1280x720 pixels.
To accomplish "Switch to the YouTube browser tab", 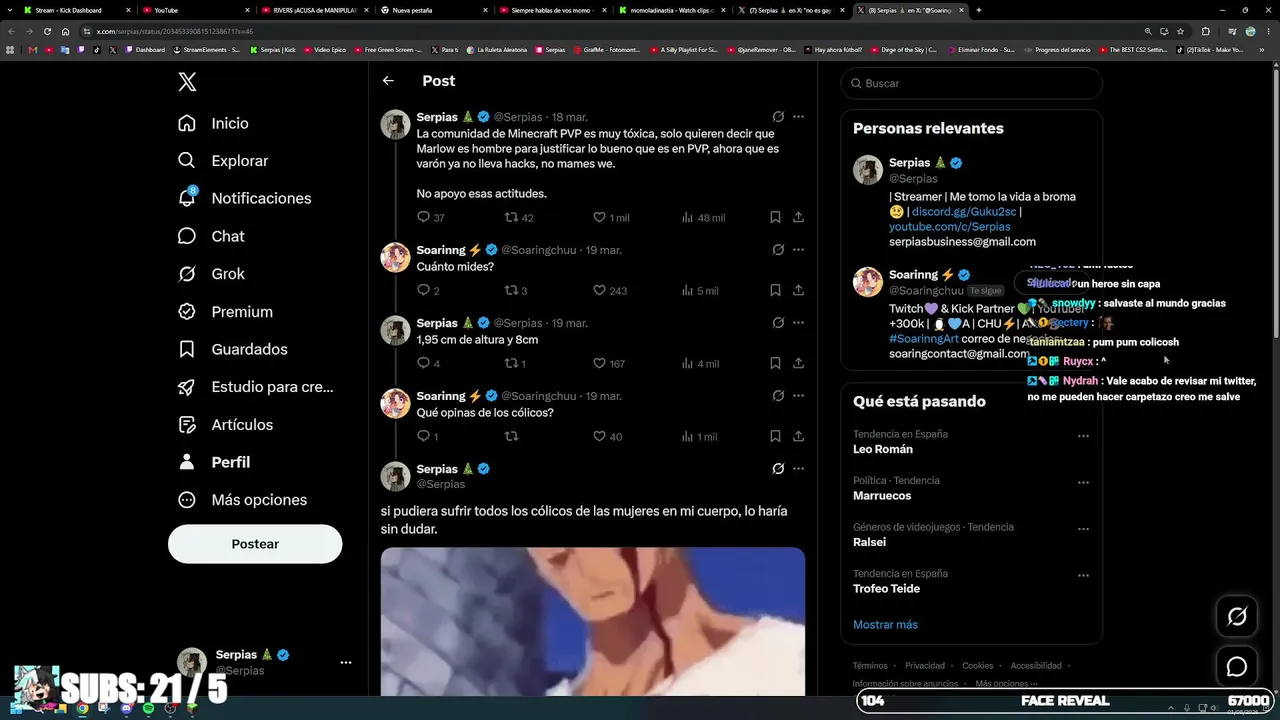I will [x=196, y=10].
